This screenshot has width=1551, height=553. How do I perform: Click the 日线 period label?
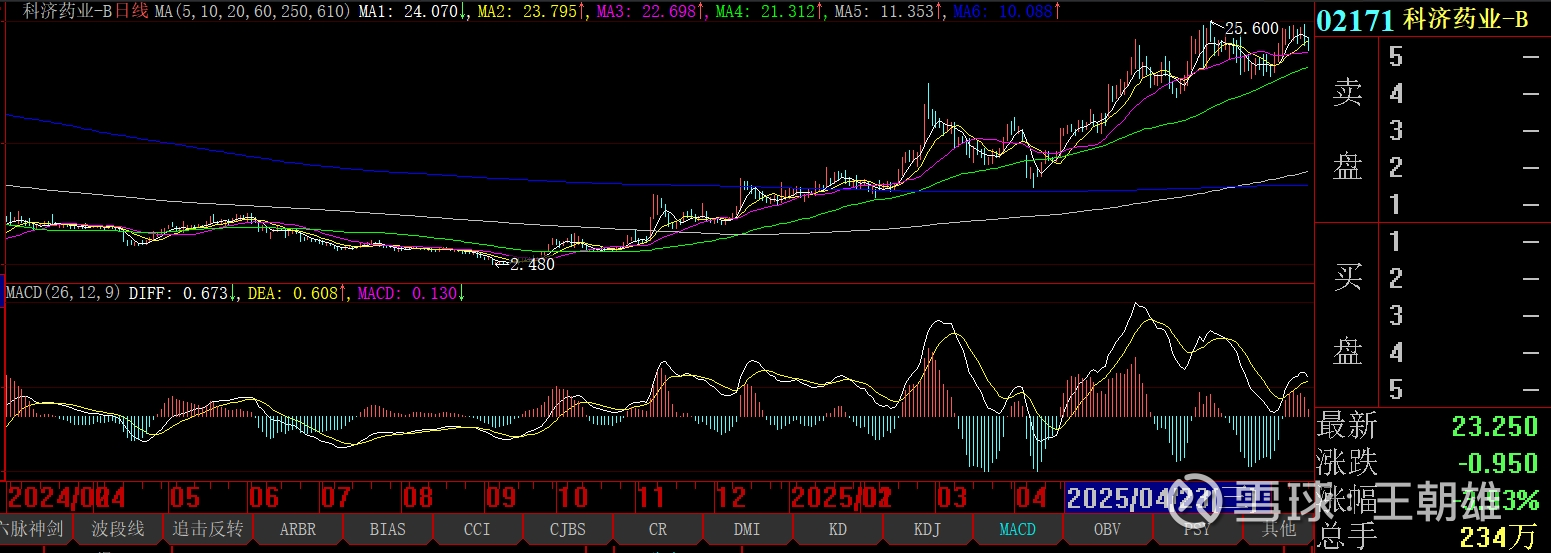[x=131, y=11]
